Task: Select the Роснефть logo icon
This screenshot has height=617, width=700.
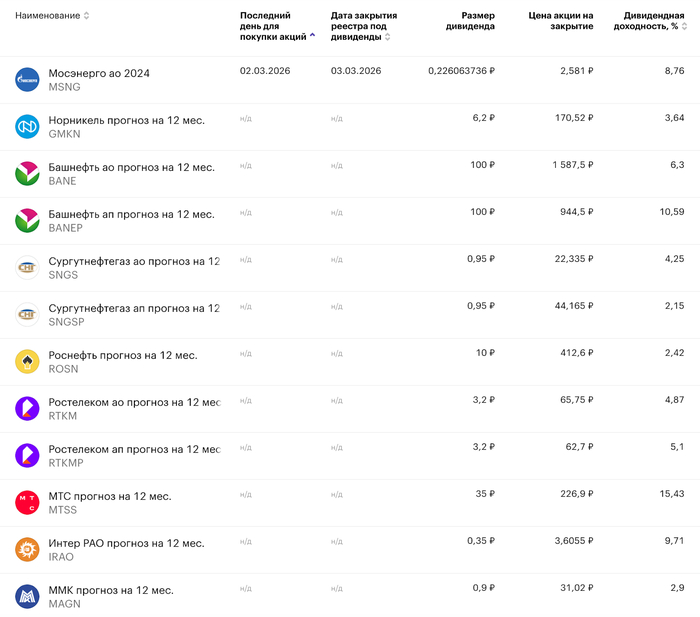Action: tap(27, 362)
